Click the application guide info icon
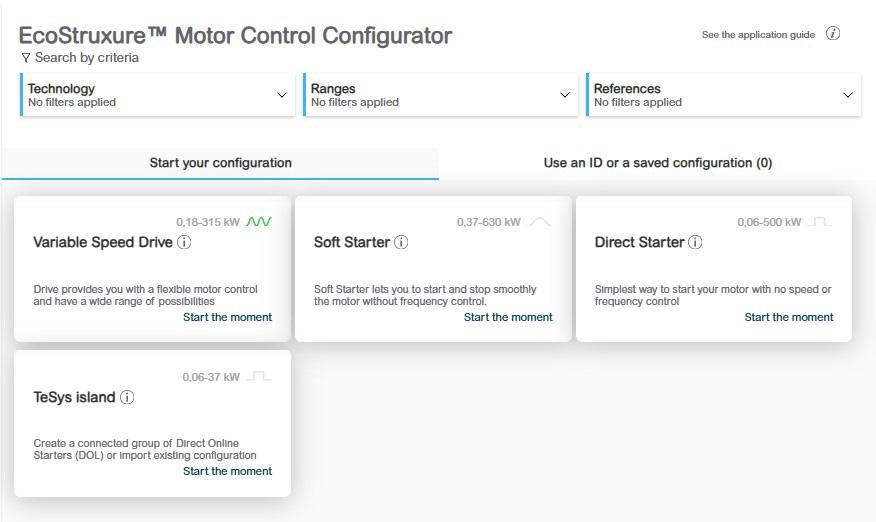 [x=833, y=34]
